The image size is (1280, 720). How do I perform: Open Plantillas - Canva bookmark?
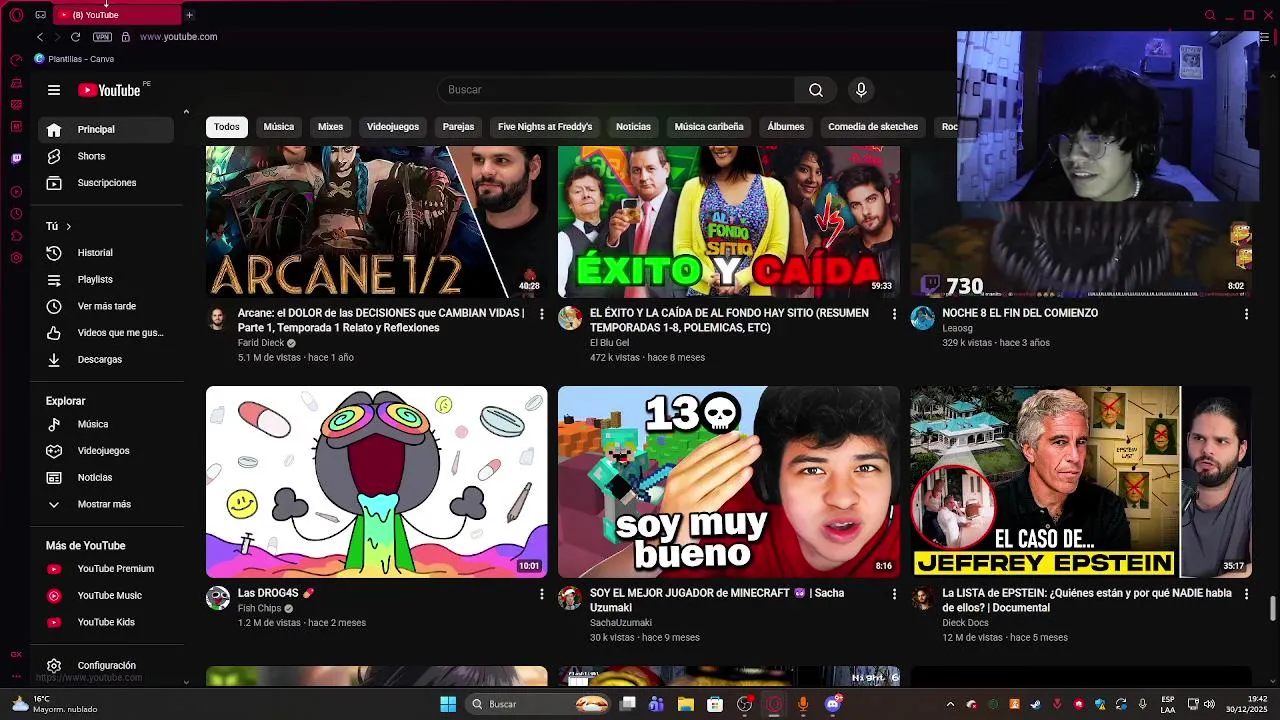74,59
